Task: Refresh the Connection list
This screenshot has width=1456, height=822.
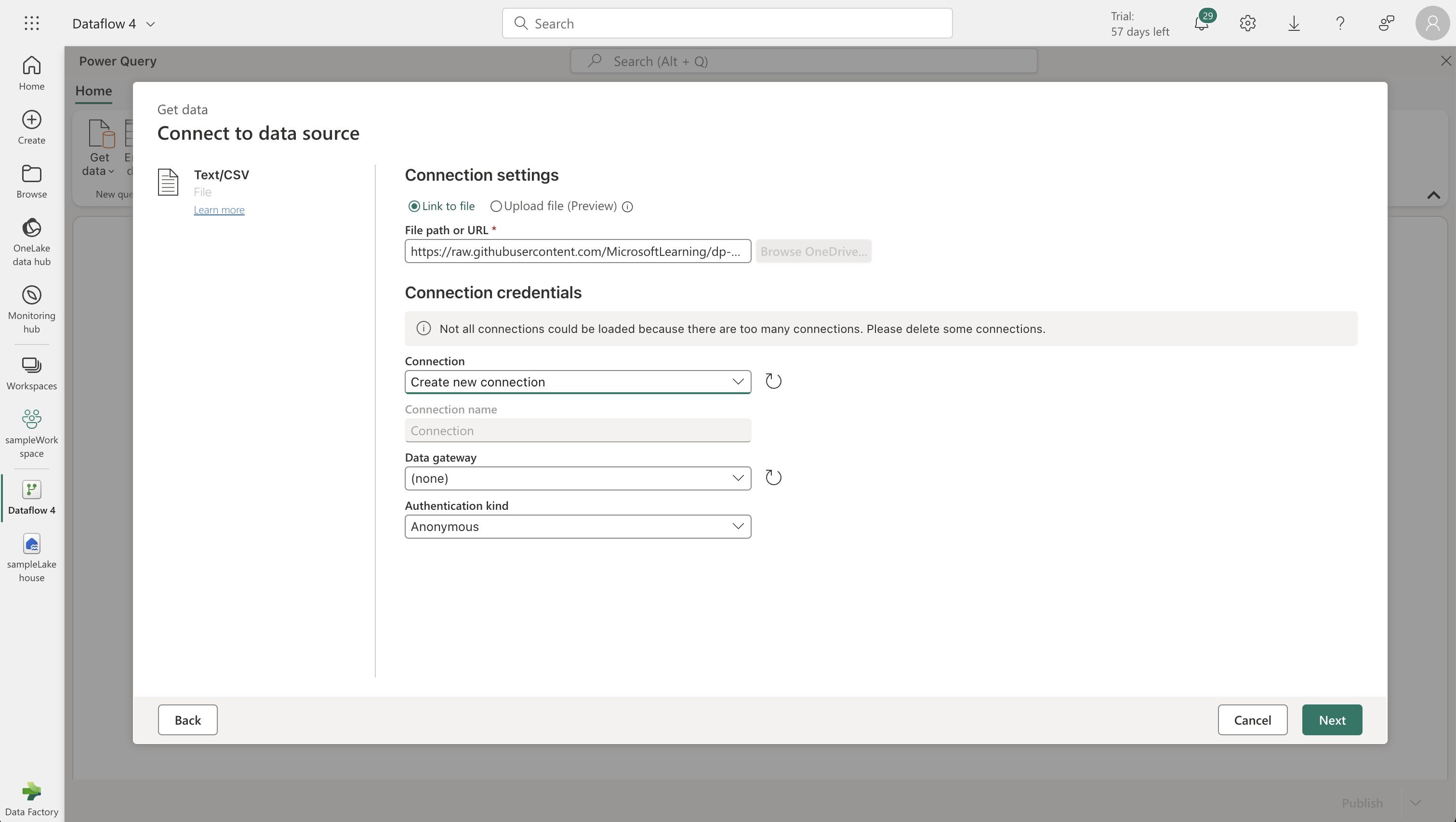Action: point(773,382)
